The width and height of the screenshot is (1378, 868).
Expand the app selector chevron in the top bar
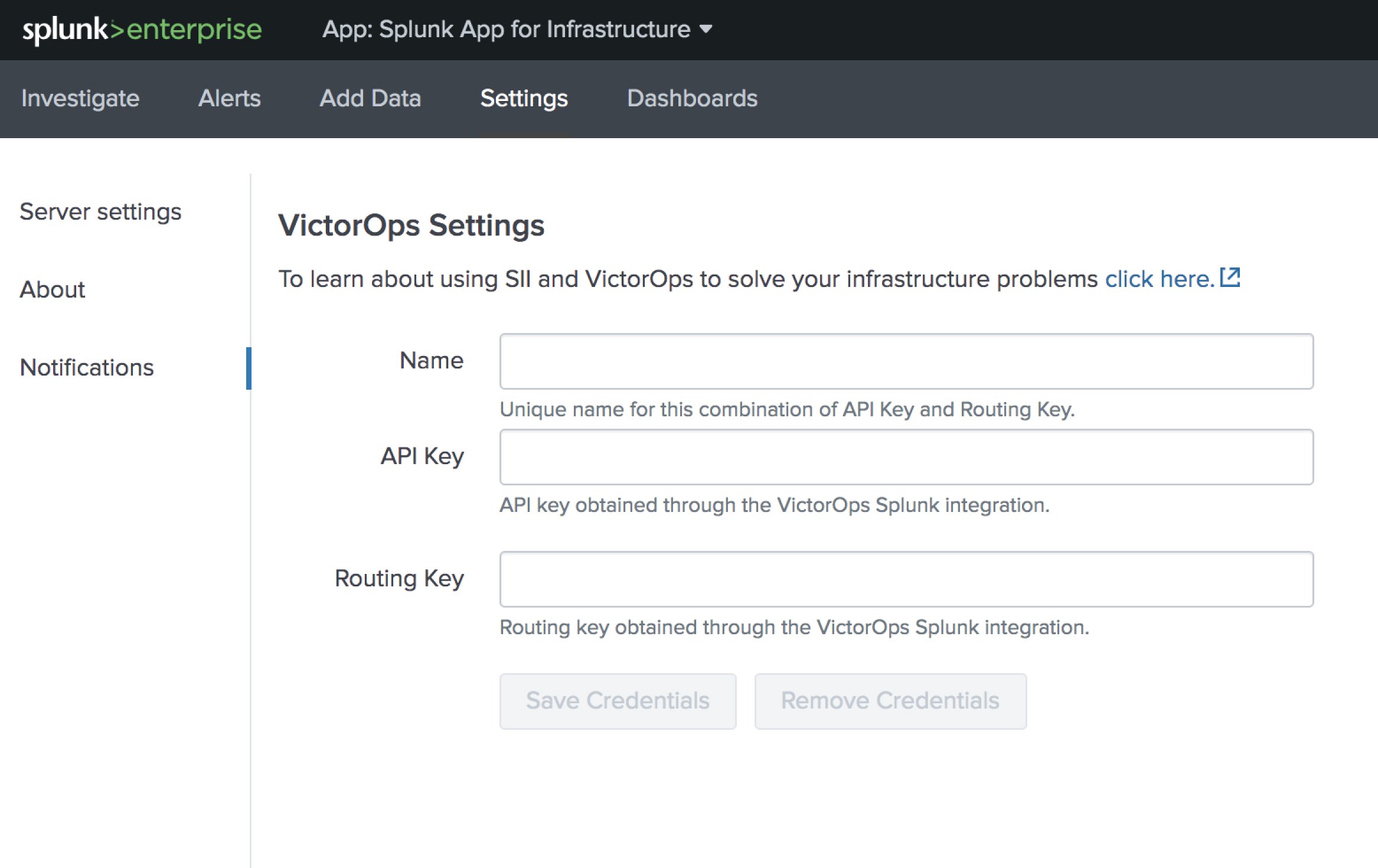pyautogui.click(x=706, y=30)
